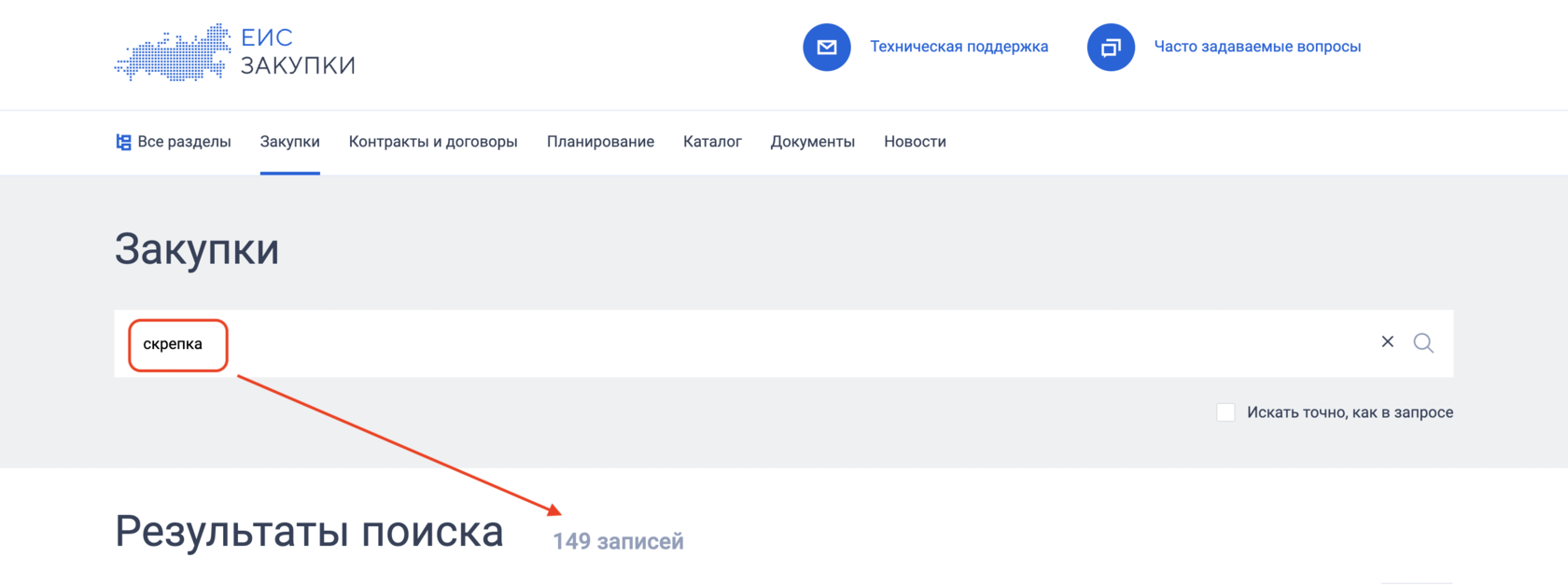Enable the Искать точно, как в запросе checkbox

coord(1225,412)
